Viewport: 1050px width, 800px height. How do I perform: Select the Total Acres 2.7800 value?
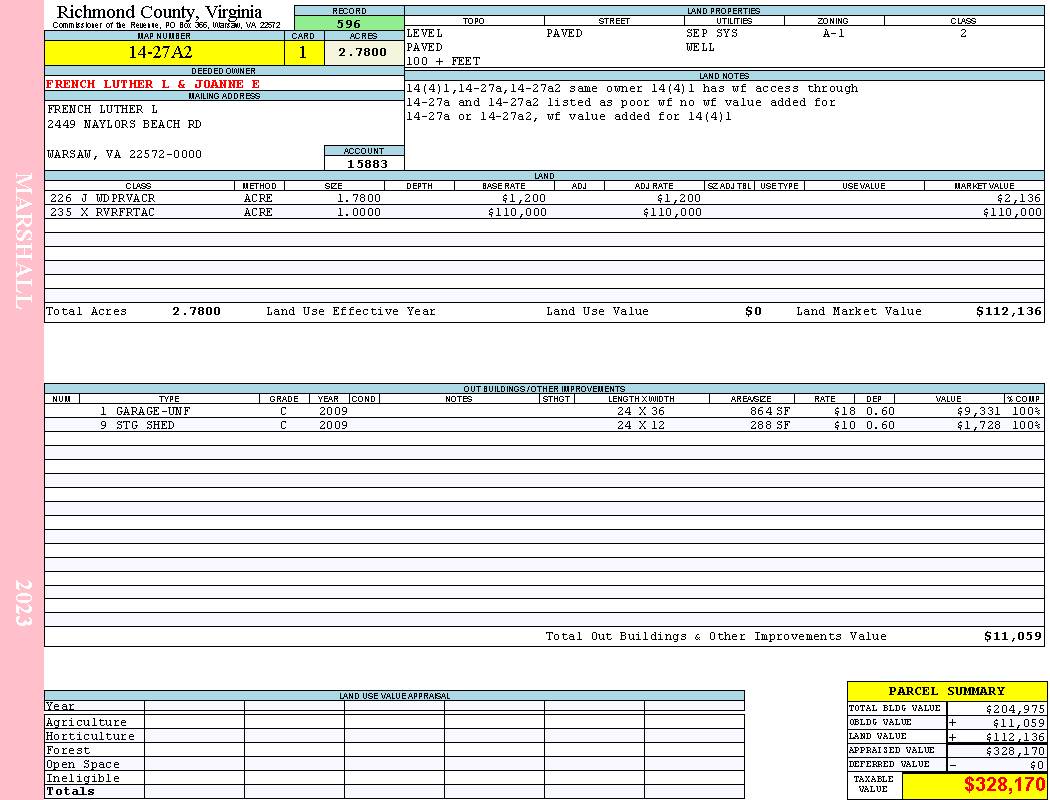(196, 311)
